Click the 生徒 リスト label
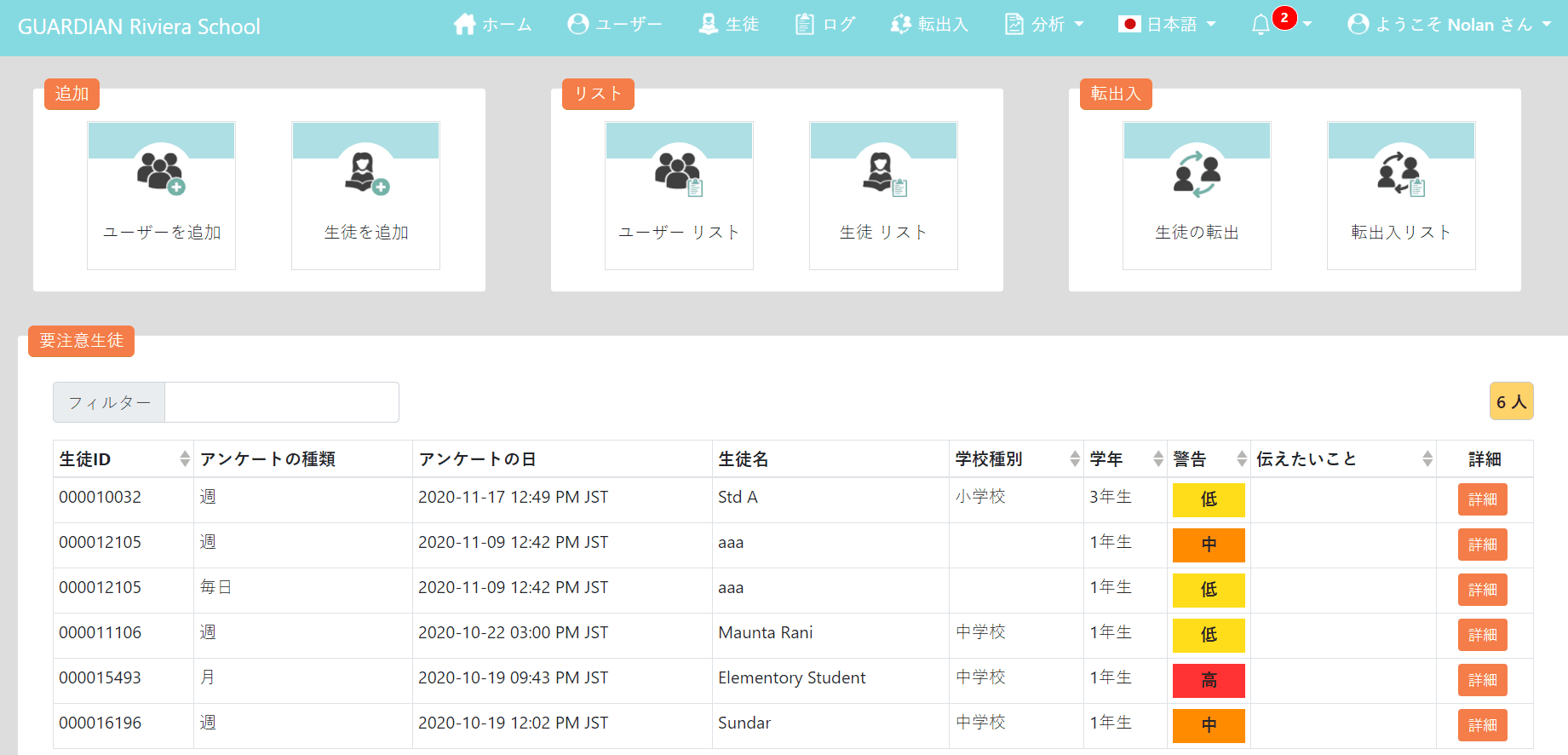This screenshot has height=755, width=1568. [883, 232]
